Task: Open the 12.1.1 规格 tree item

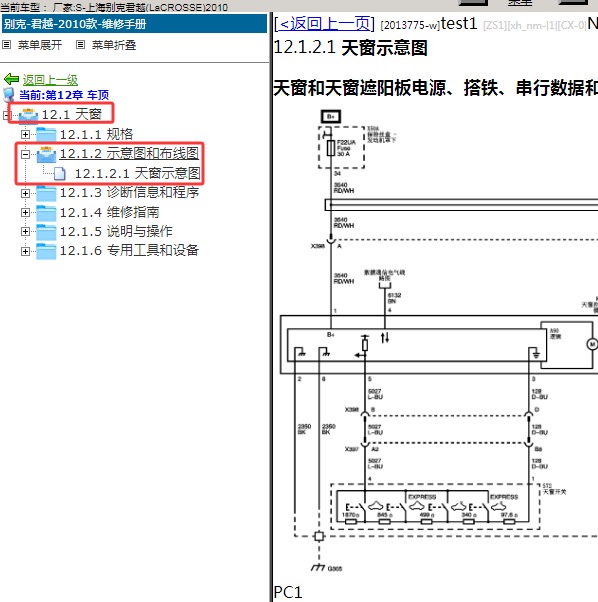Action: click(x=96, y=134)
